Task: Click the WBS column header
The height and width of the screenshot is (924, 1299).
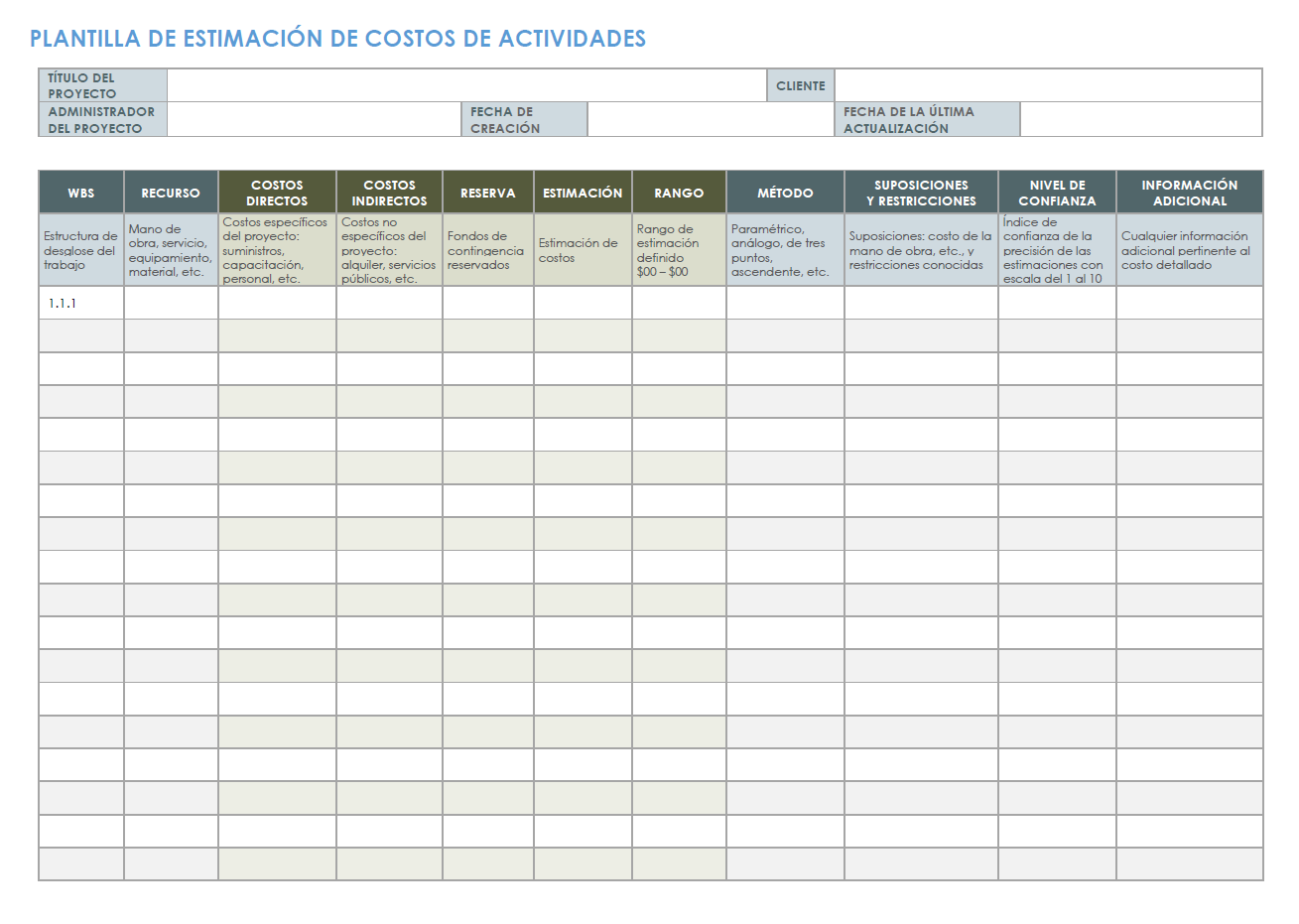Action: pos(81,193)
